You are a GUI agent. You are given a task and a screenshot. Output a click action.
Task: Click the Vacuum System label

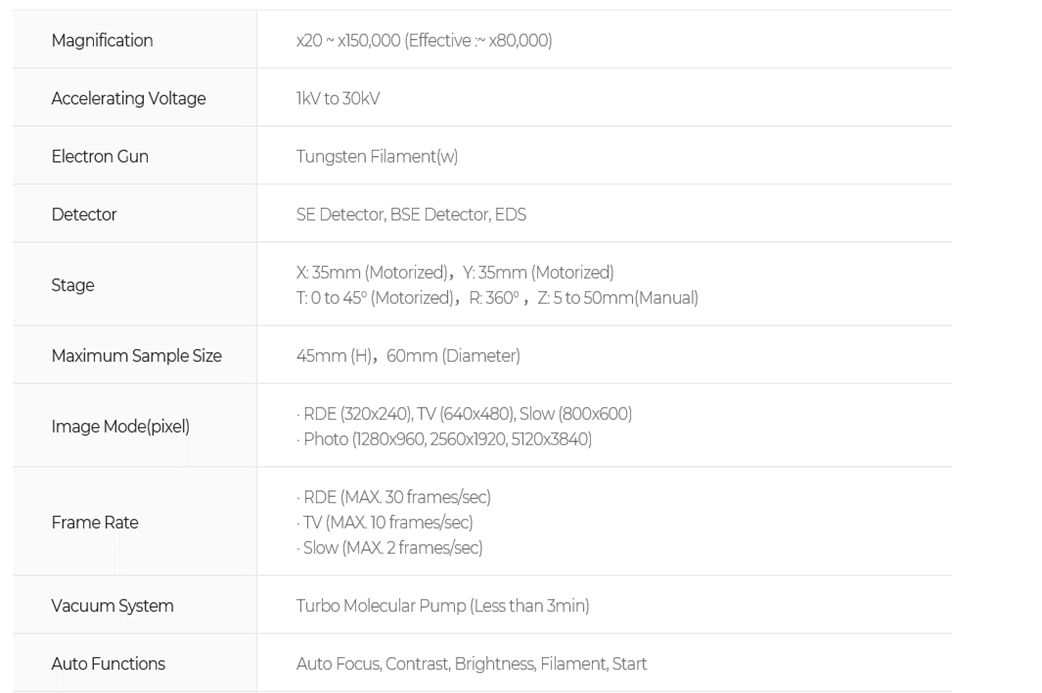113,606
